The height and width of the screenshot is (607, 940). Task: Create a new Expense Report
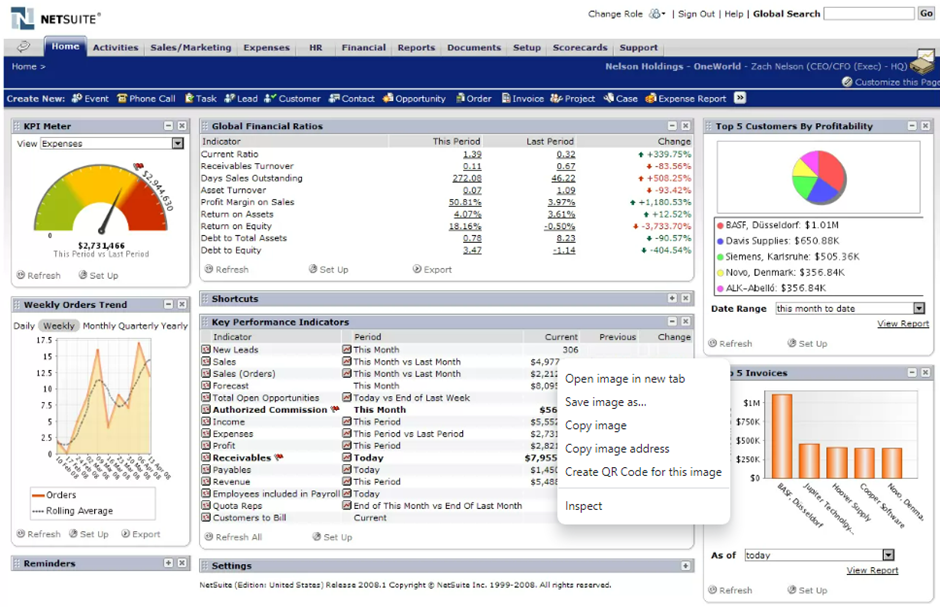point(685,98)
